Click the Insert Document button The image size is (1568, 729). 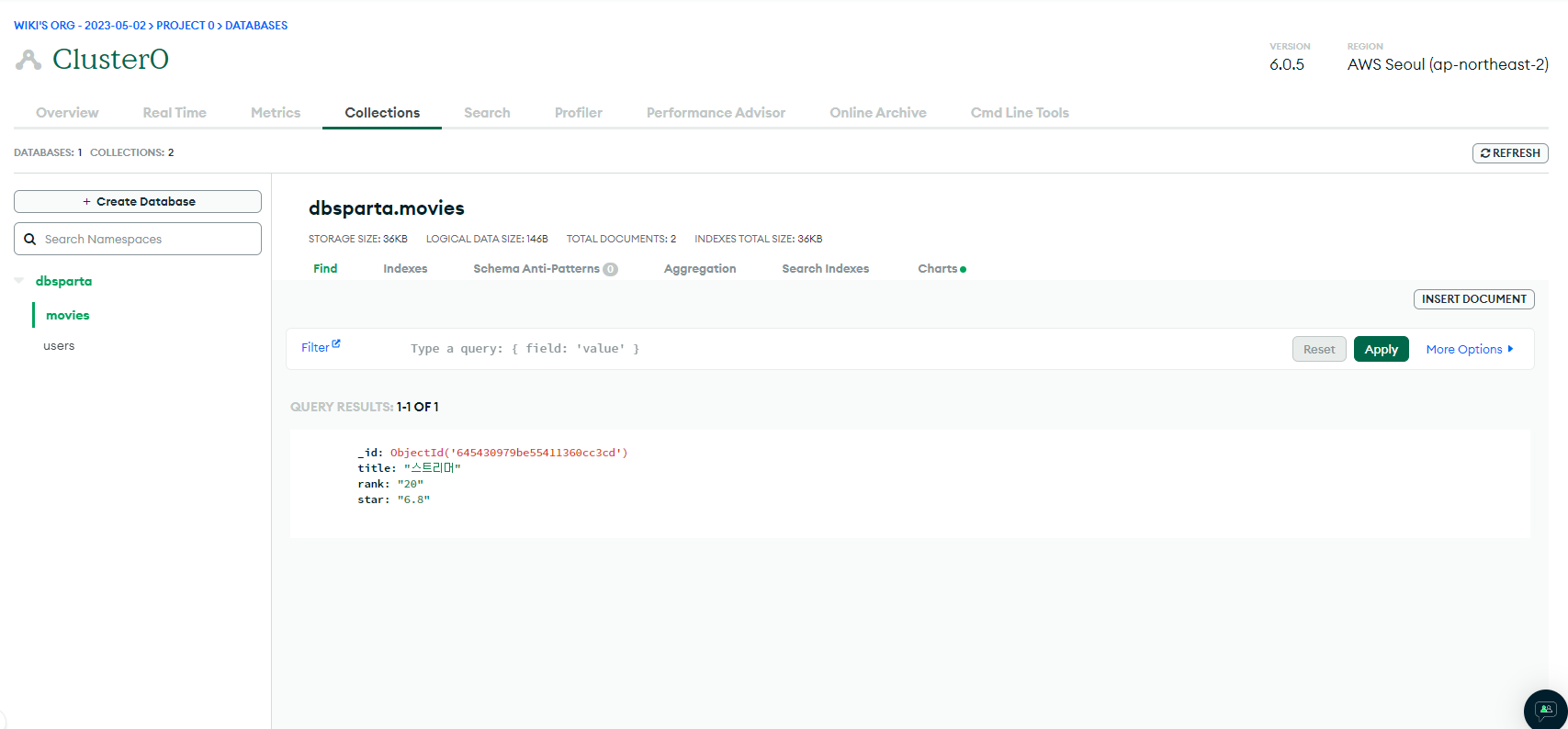click(1473, 298)
